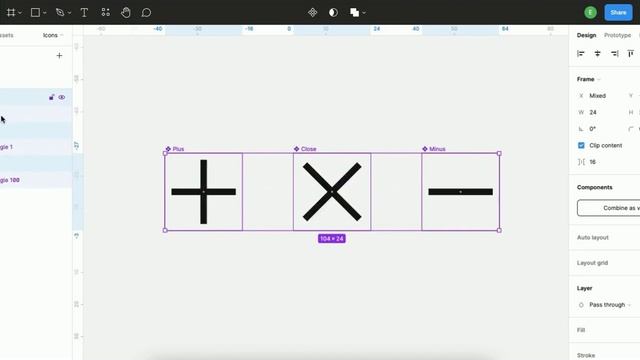Select the Pen tool
Screen dimensions: 640x360
60,13
